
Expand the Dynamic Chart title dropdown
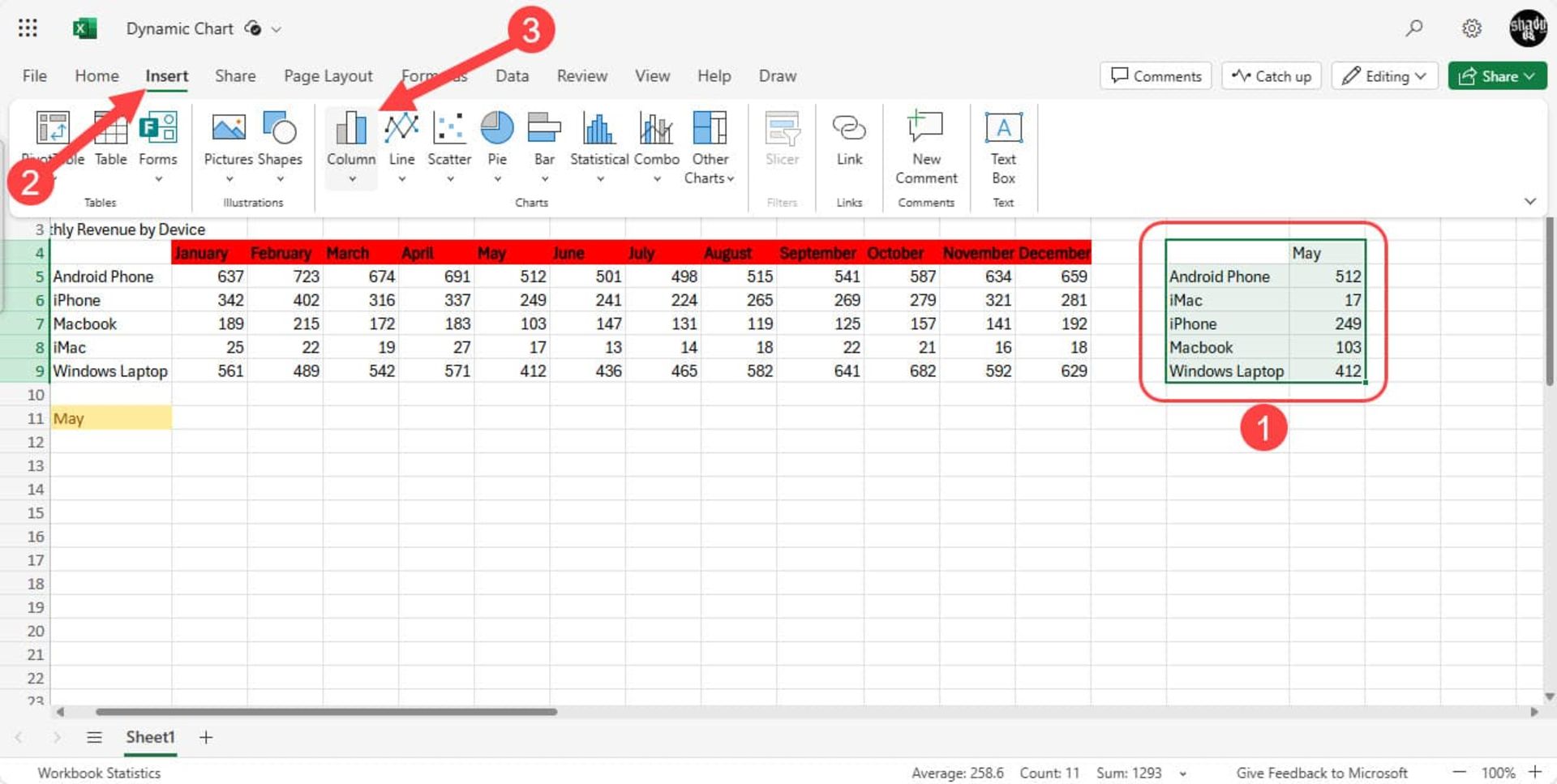(276, 29)
